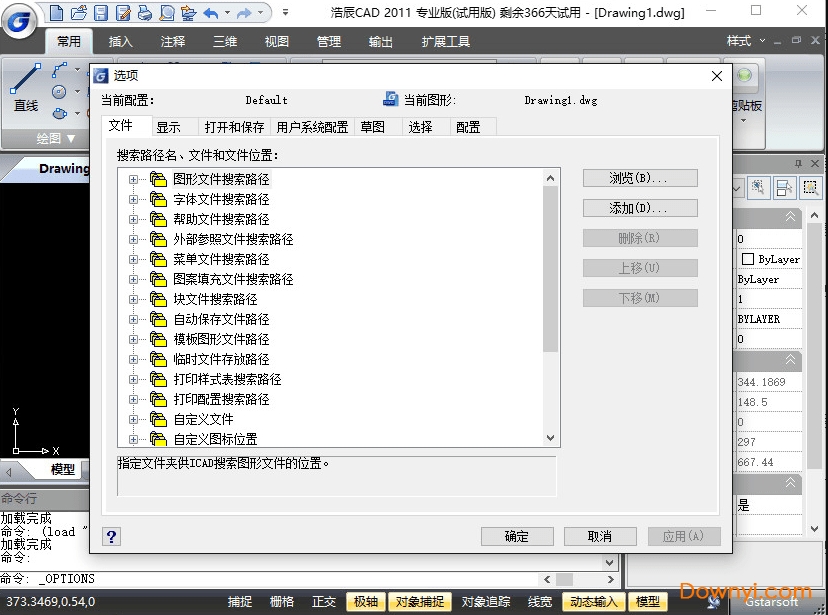This screenshot has width=828, height=615.
Task: Open the 插入 ribbon tab
Action: (119, 41)
